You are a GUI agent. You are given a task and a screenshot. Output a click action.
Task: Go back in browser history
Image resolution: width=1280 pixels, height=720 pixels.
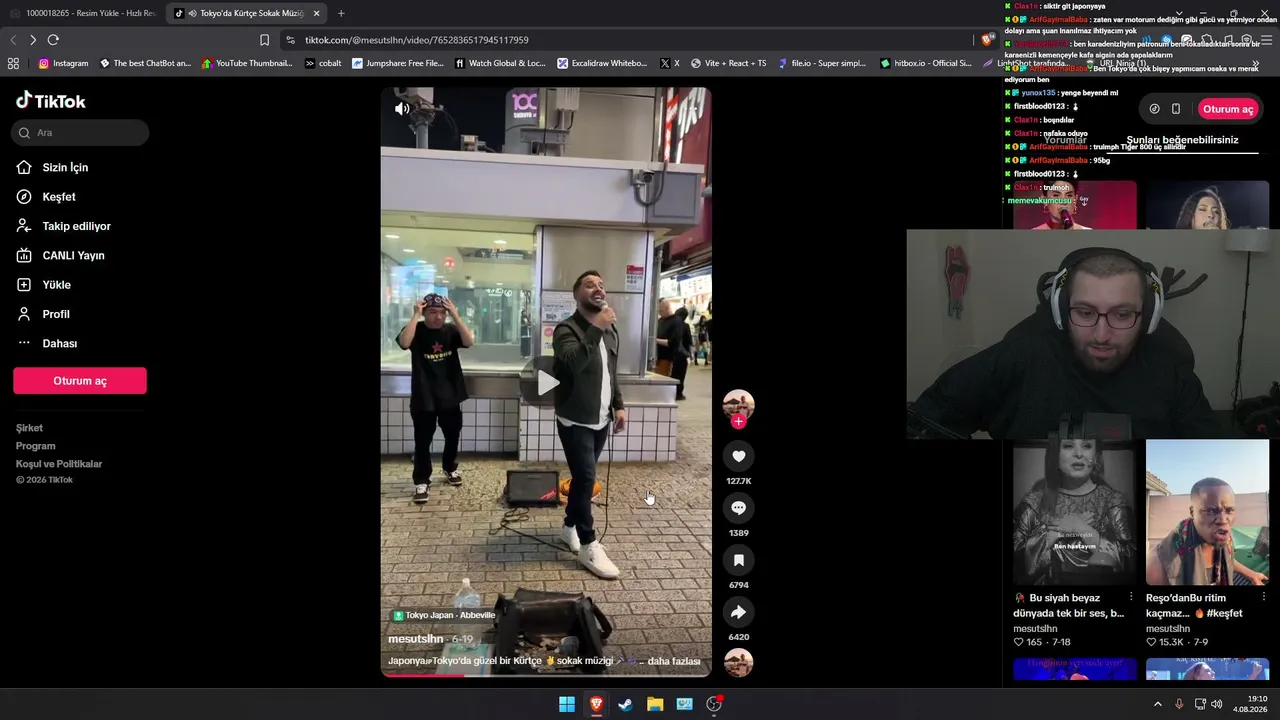(13, 40)
